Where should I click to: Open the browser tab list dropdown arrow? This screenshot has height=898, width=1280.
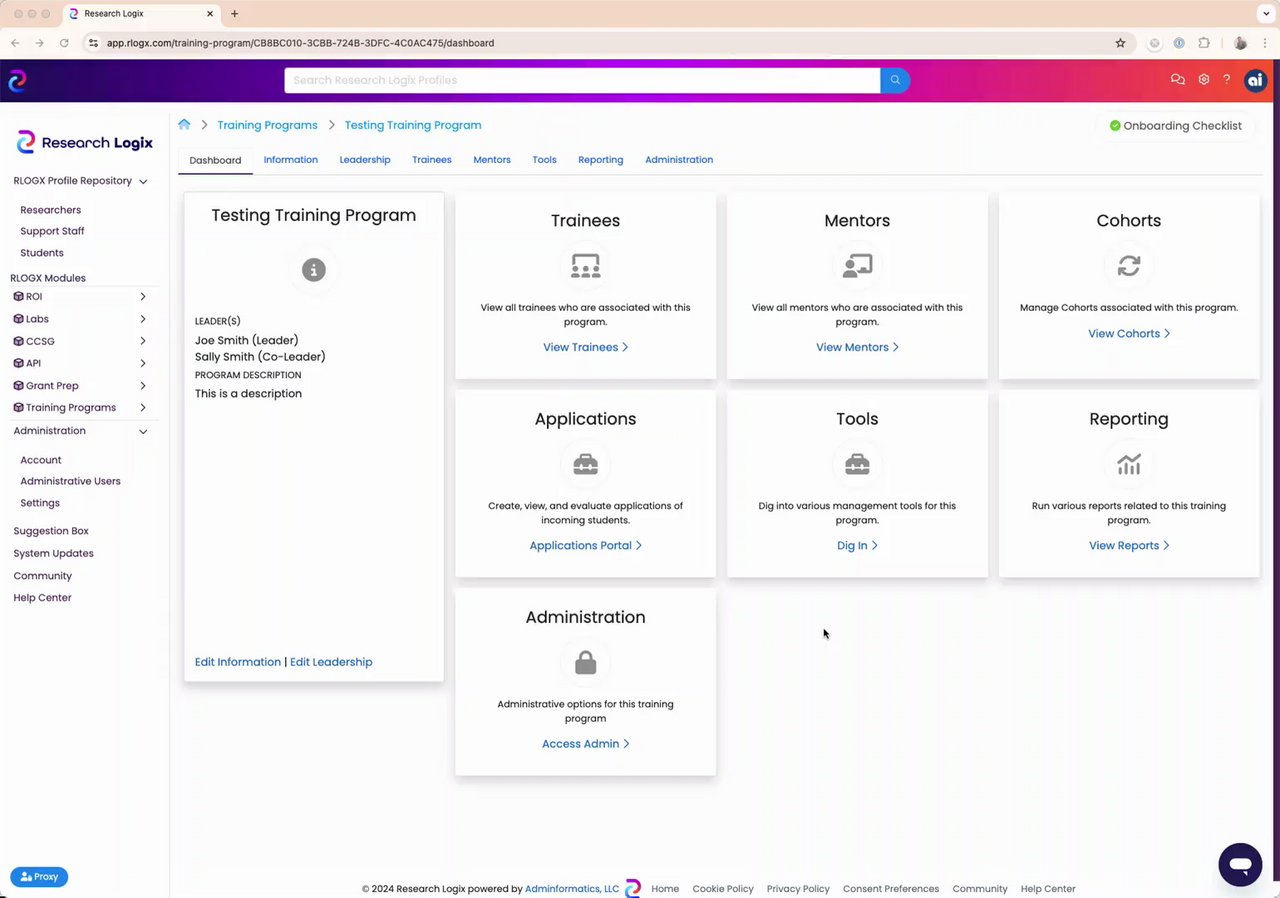click(x=1265, y=14)
